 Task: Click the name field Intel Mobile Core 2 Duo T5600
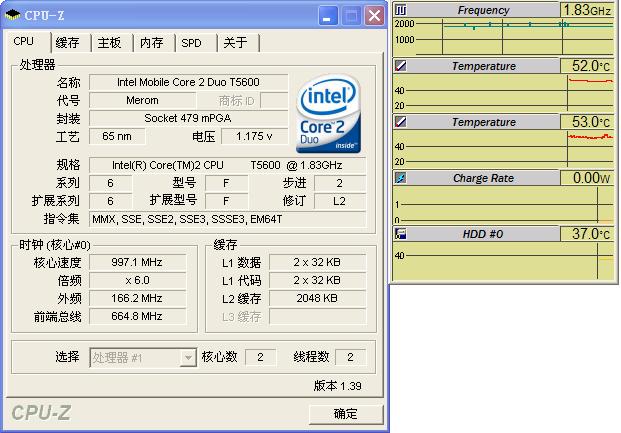click(x=189, y=82)
